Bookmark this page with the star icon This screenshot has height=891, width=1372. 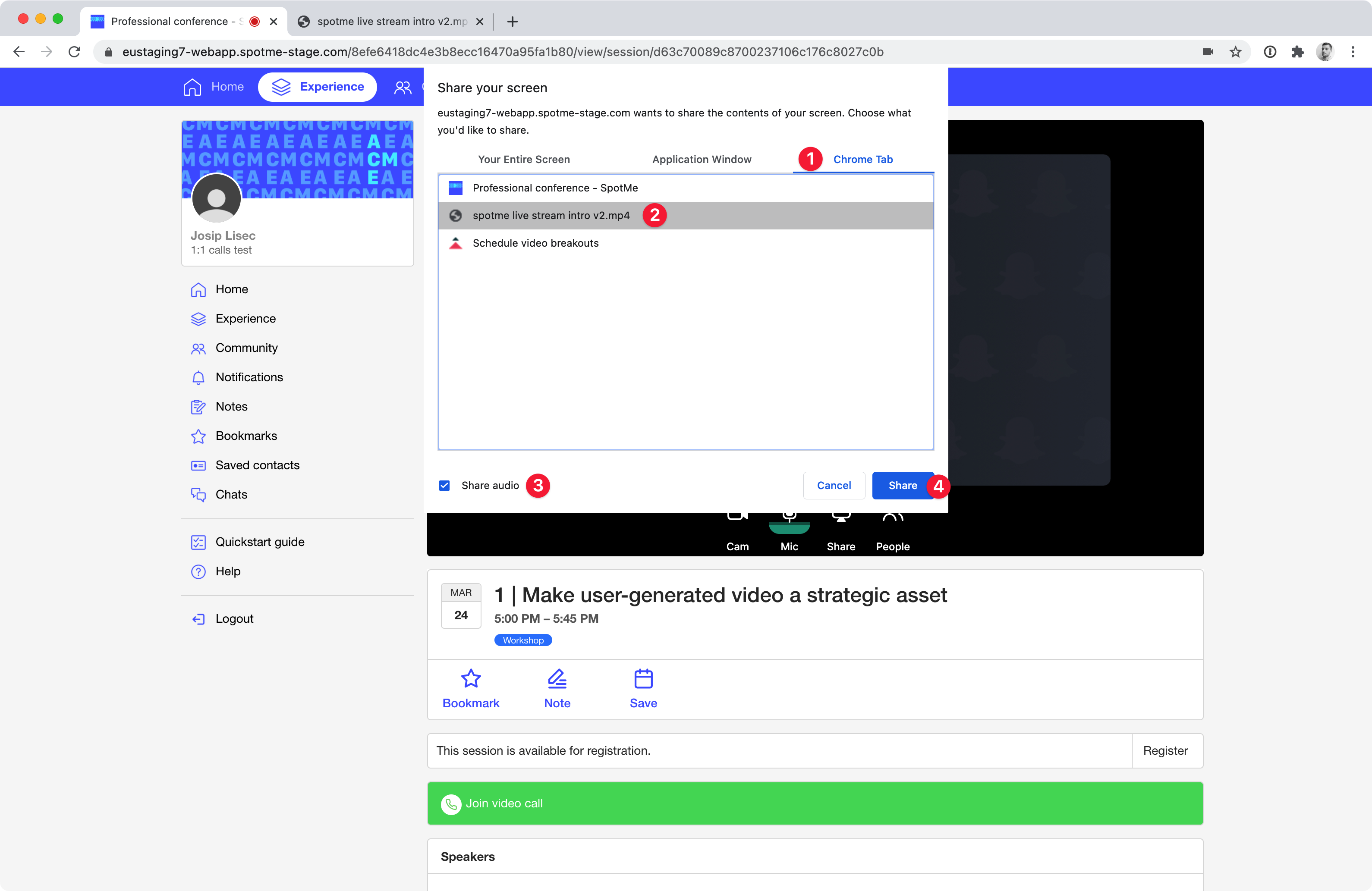1235,52
